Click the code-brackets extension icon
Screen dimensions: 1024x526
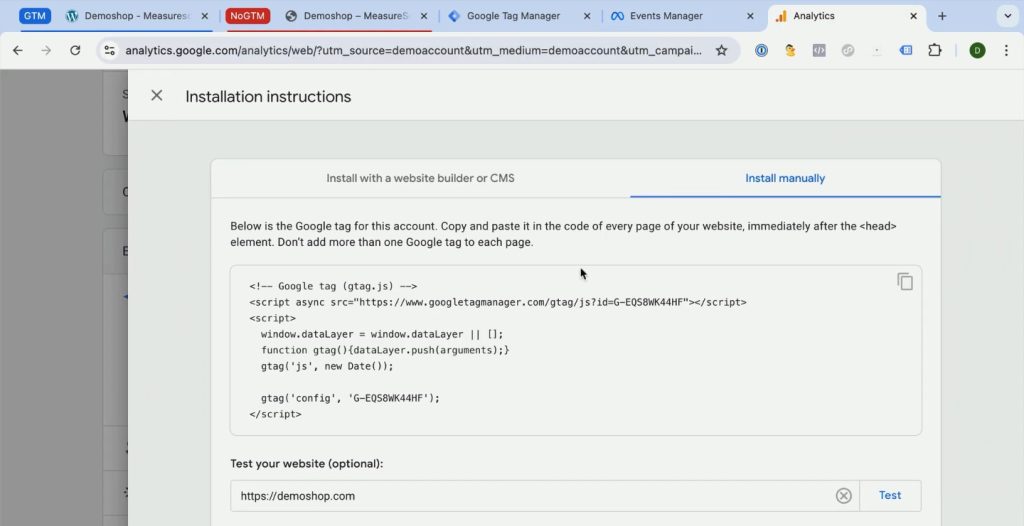819,50
